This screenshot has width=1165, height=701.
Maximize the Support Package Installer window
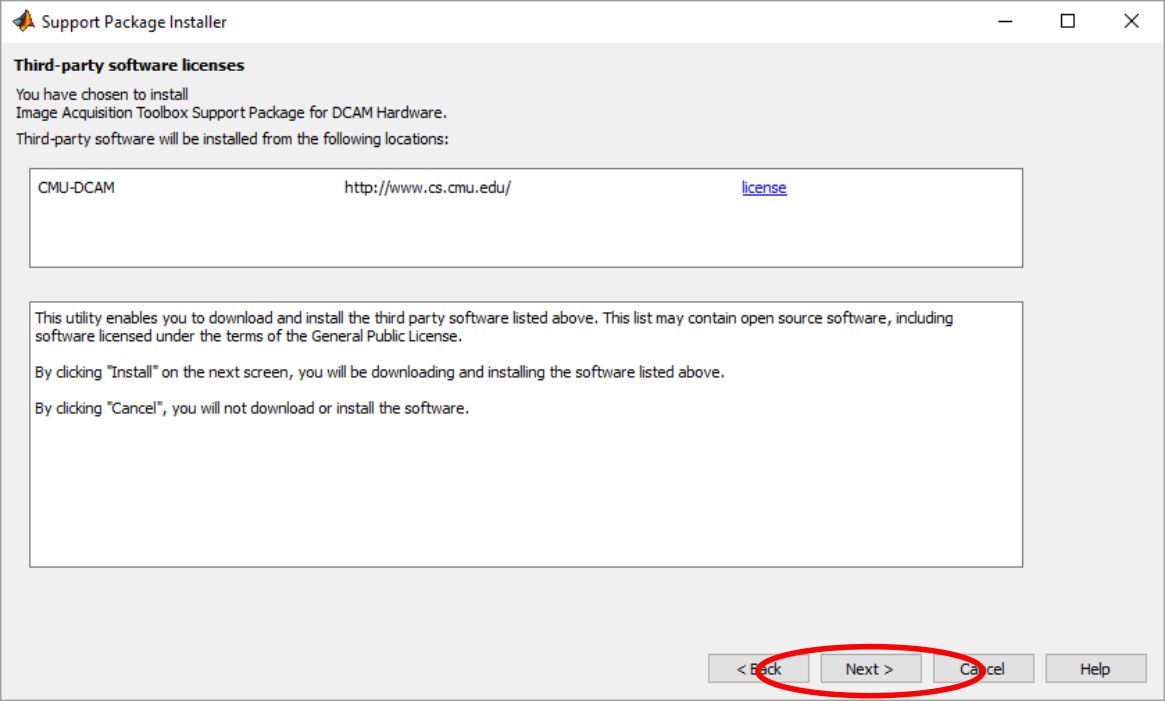pos(1068,21)
